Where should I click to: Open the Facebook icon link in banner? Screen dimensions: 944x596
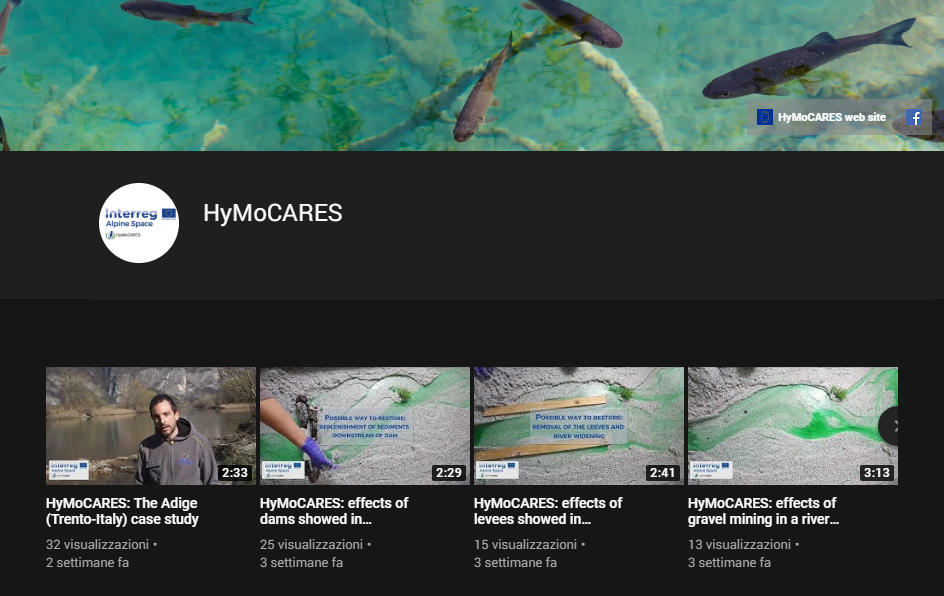click(914, 117)
